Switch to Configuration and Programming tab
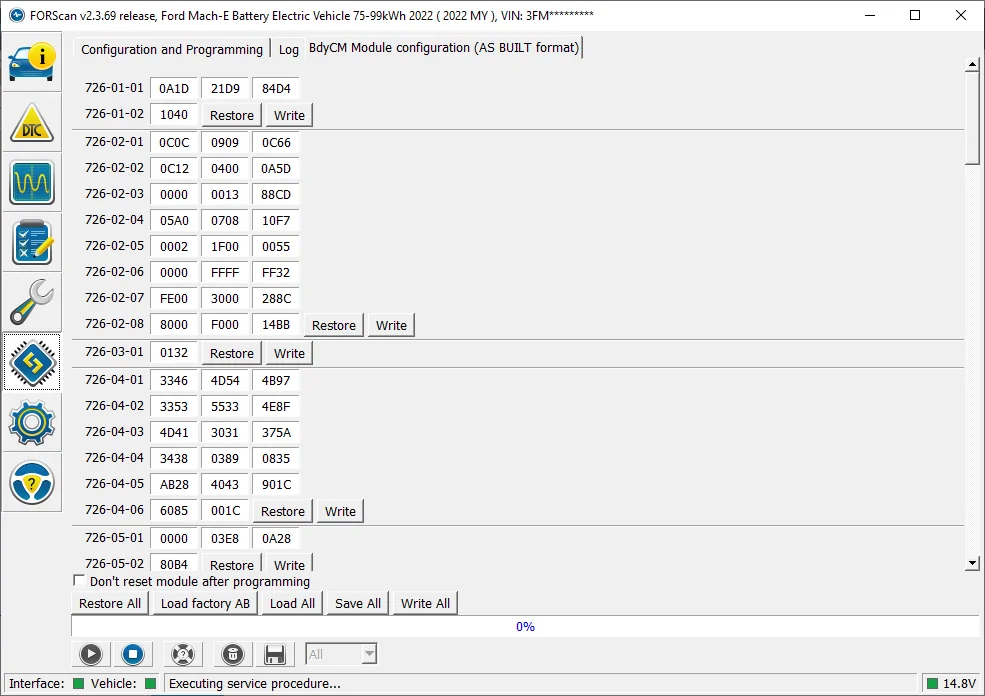 [171, 49]
